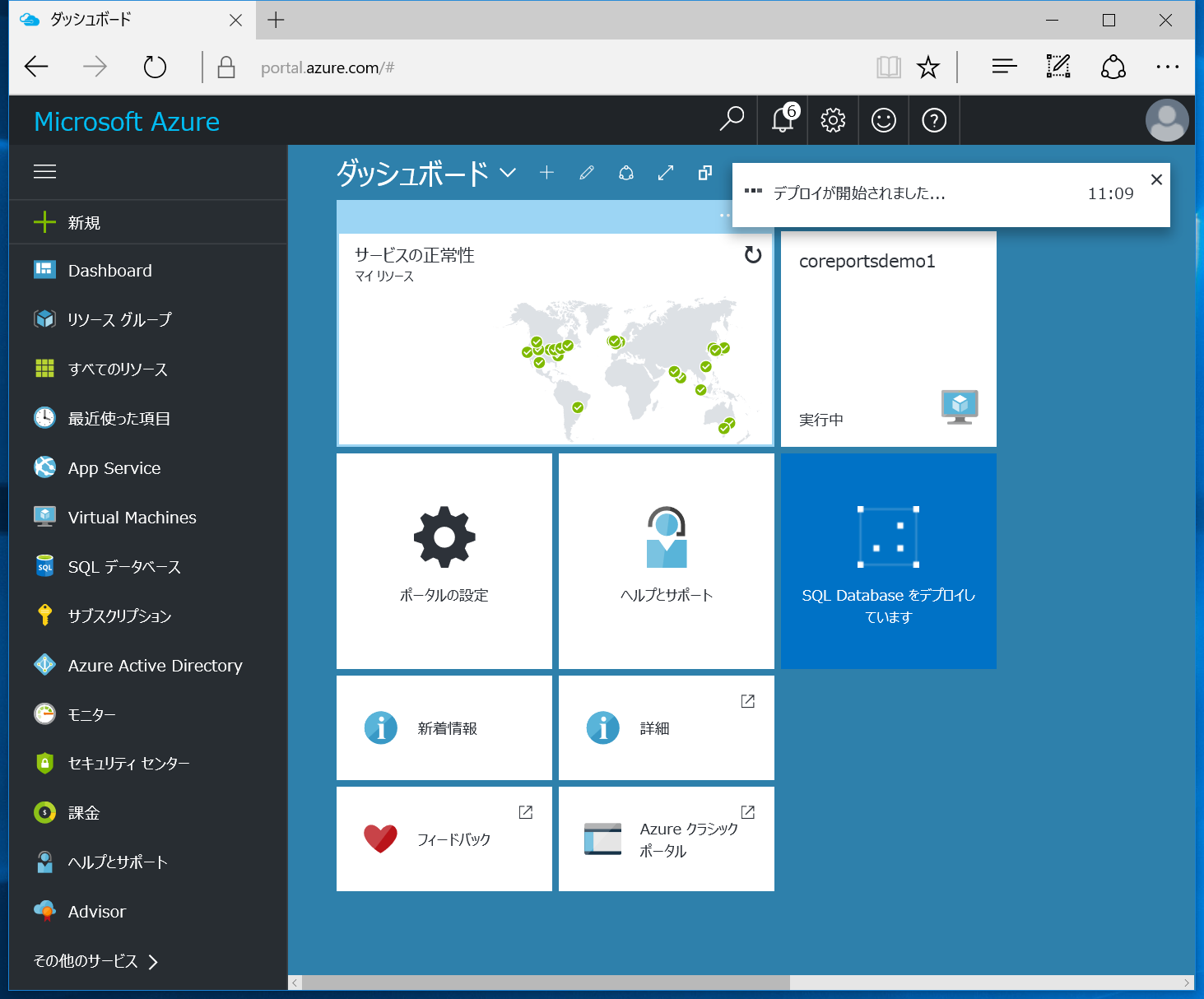Open the ポータルの設定 gear tile

click(444, 561)
